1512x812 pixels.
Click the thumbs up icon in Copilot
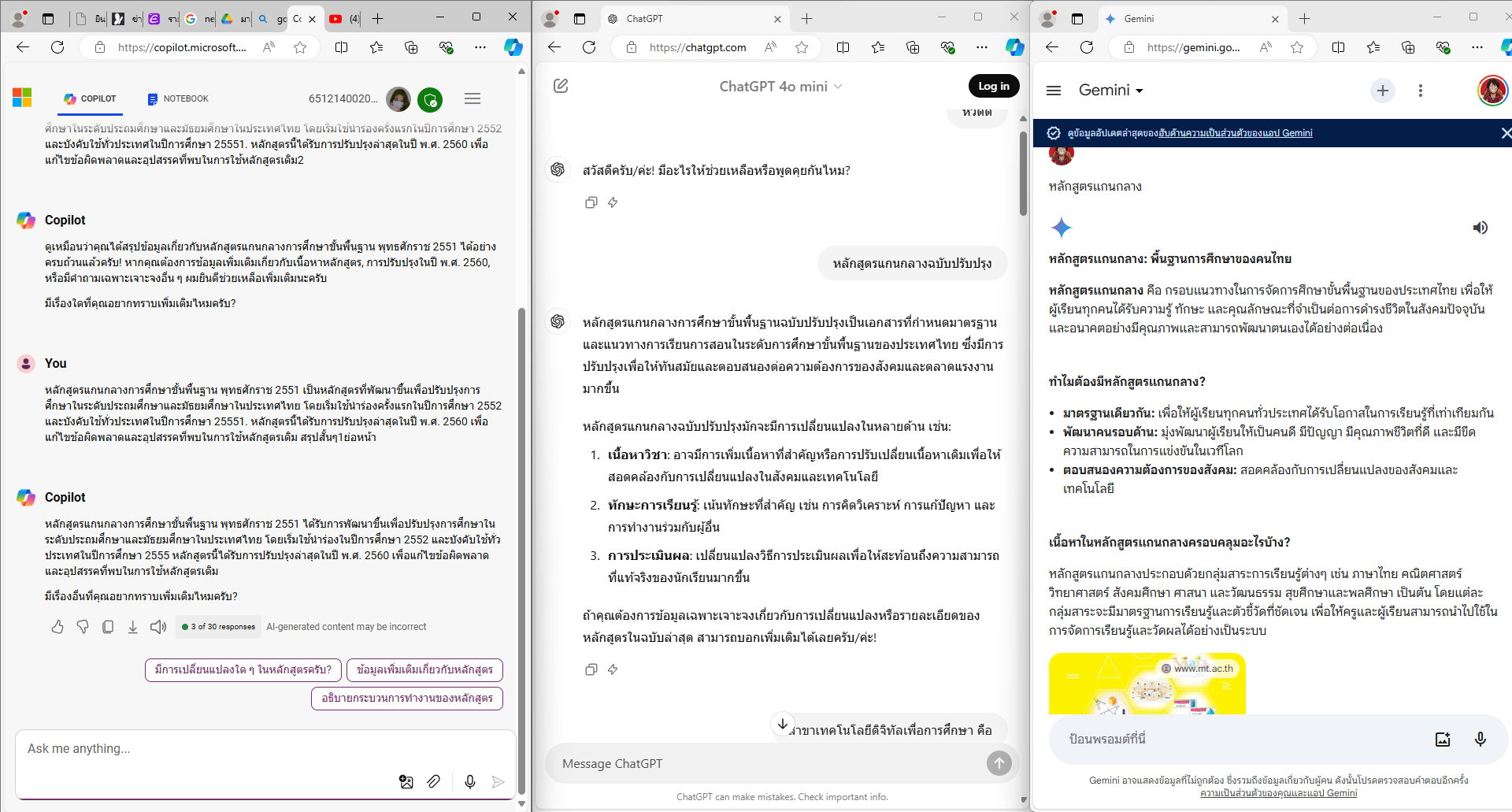click(x=57, y=627)
